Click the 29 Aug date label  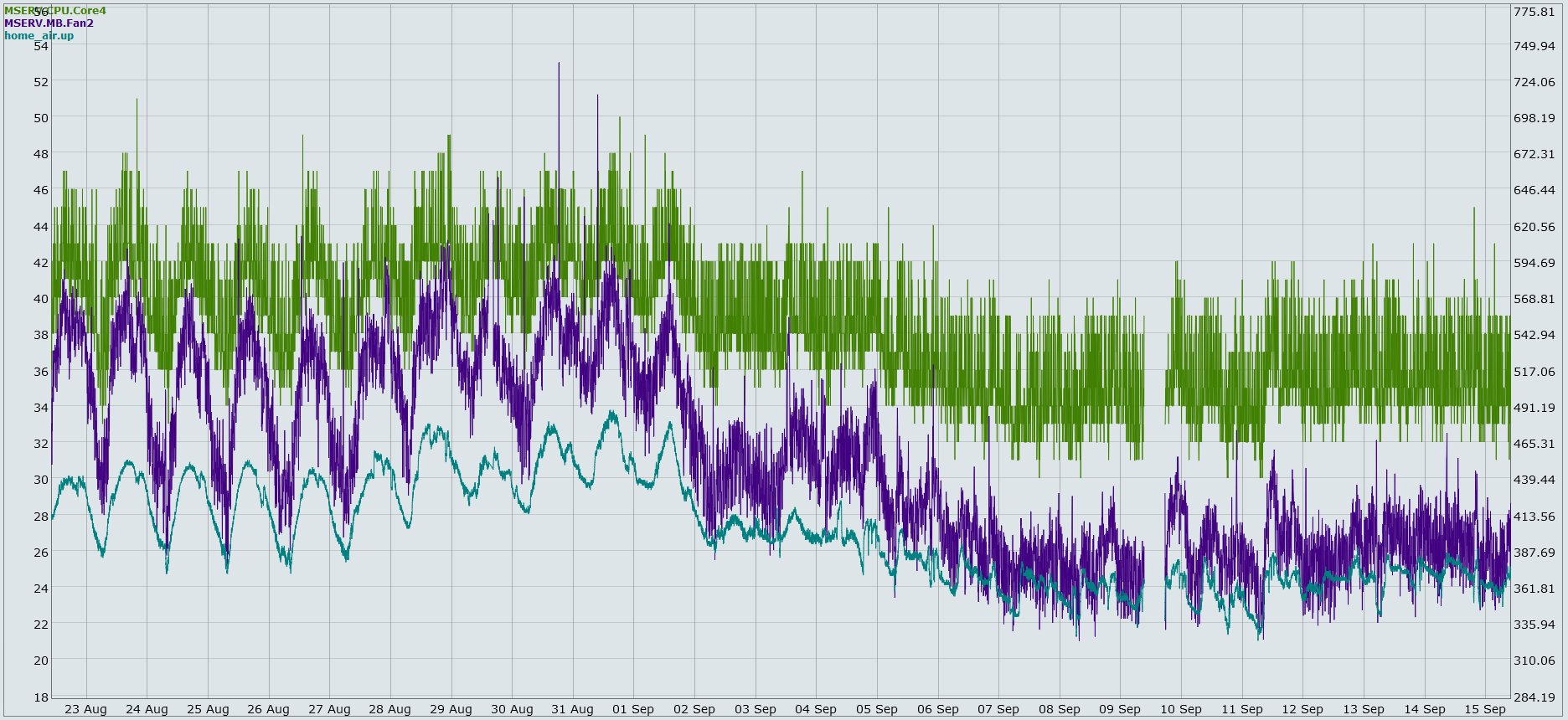pyautogui.click(x=451, y=709)
